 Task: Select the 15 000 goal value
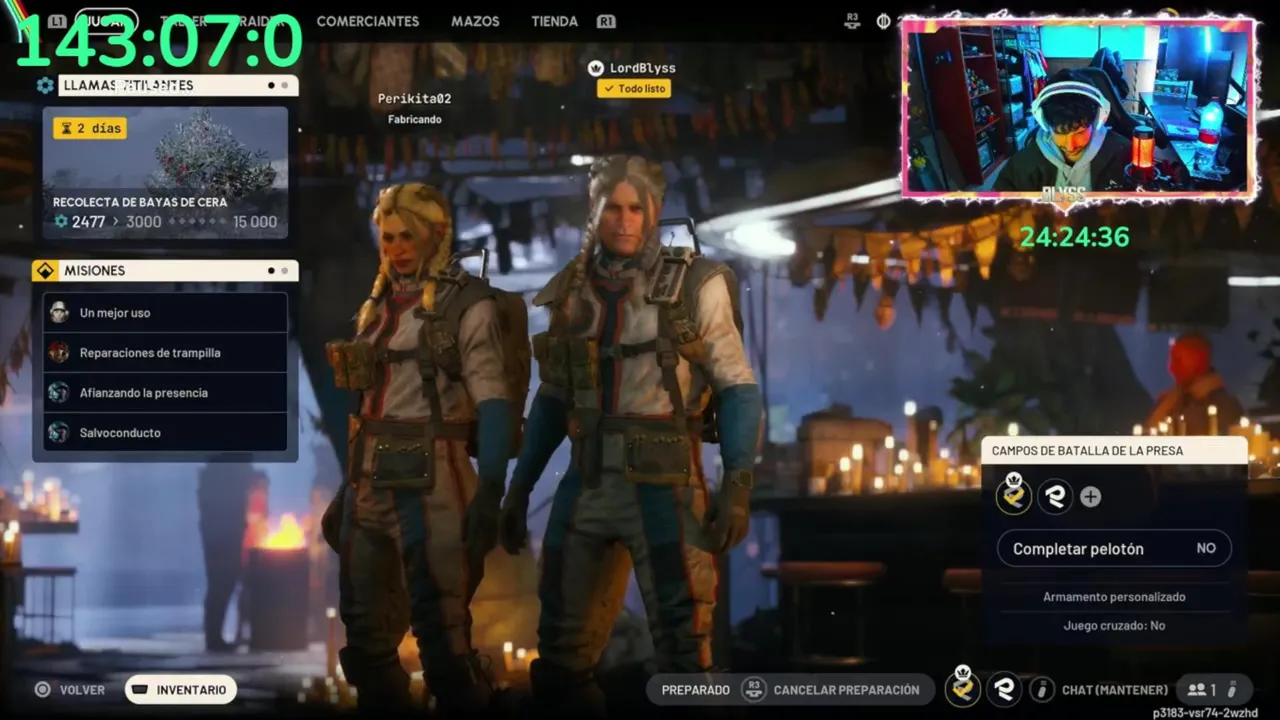(x=255, y=222)
